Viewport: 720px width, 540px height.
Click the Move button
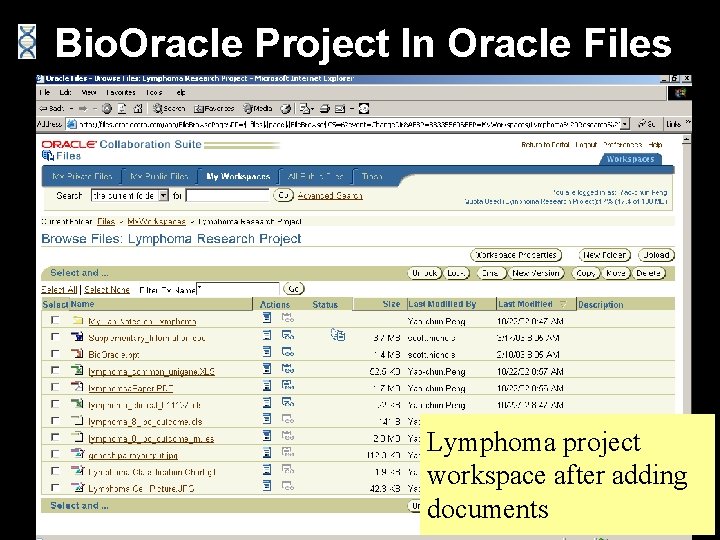[x=616, y=273]
